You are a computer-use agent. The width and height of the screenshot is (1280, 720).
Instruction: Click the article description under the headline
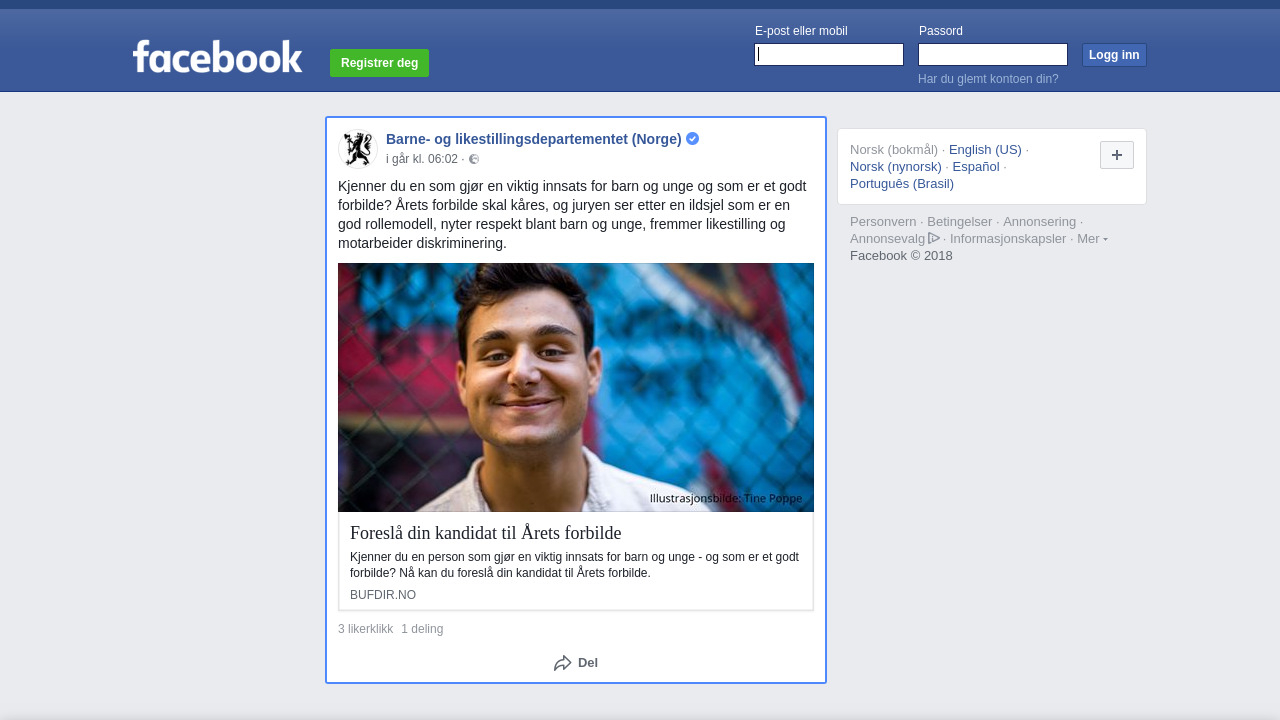click(x=575, y=565)
